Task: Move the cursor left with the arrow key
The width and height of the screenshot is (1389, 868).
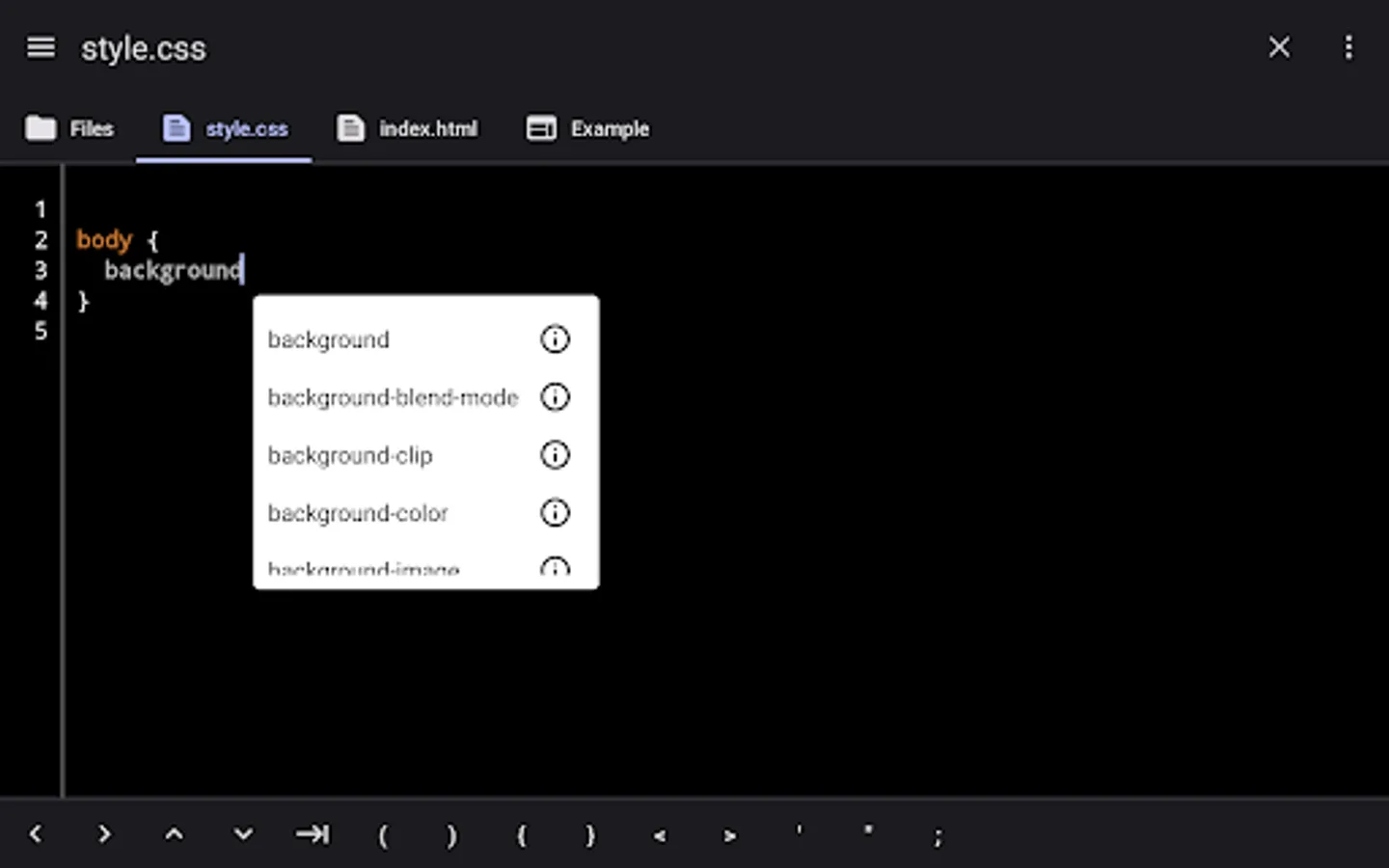Action: 36,834
